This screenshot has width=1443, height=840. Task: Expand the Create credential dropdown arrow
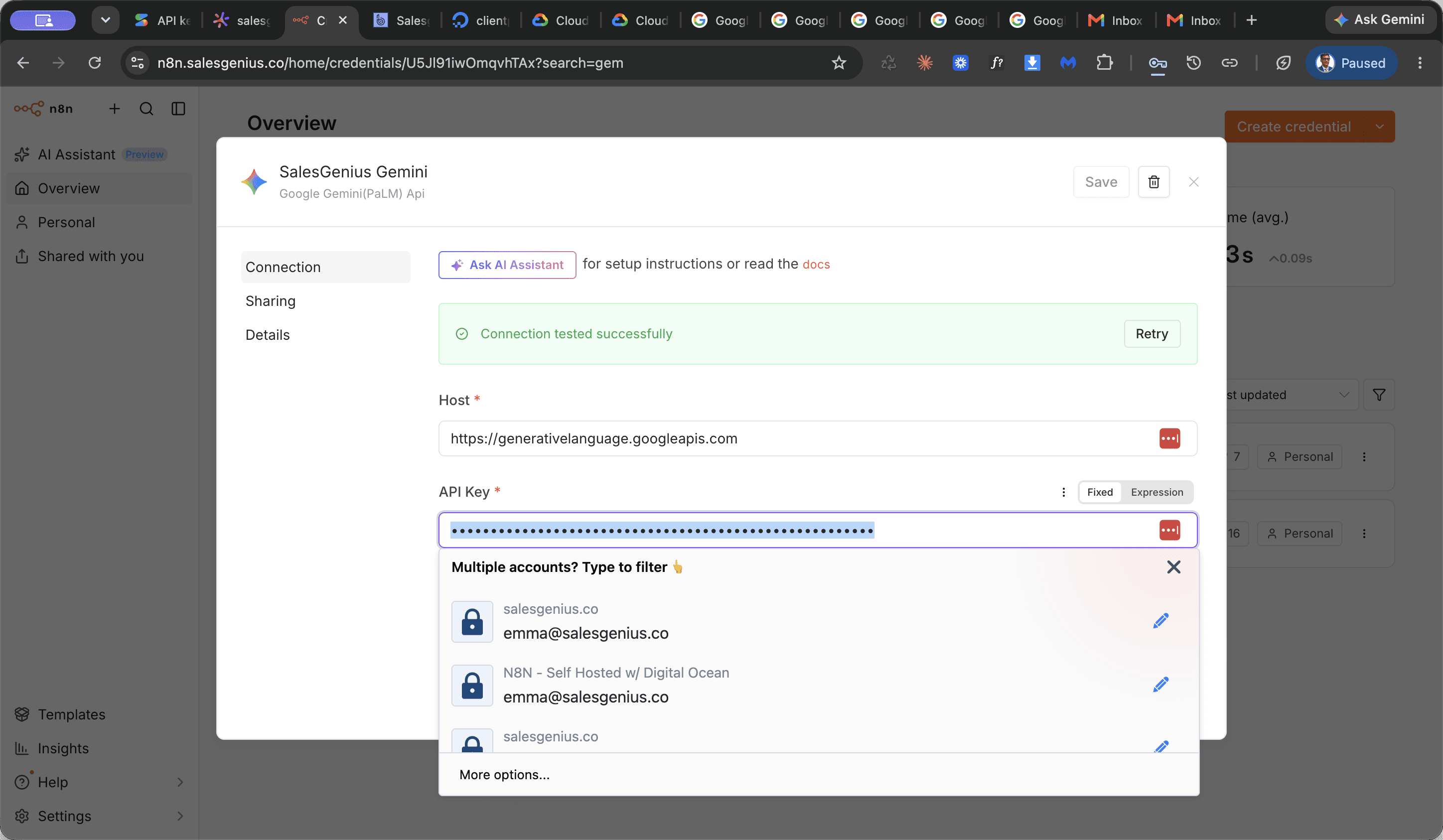tap(1379, 127)
